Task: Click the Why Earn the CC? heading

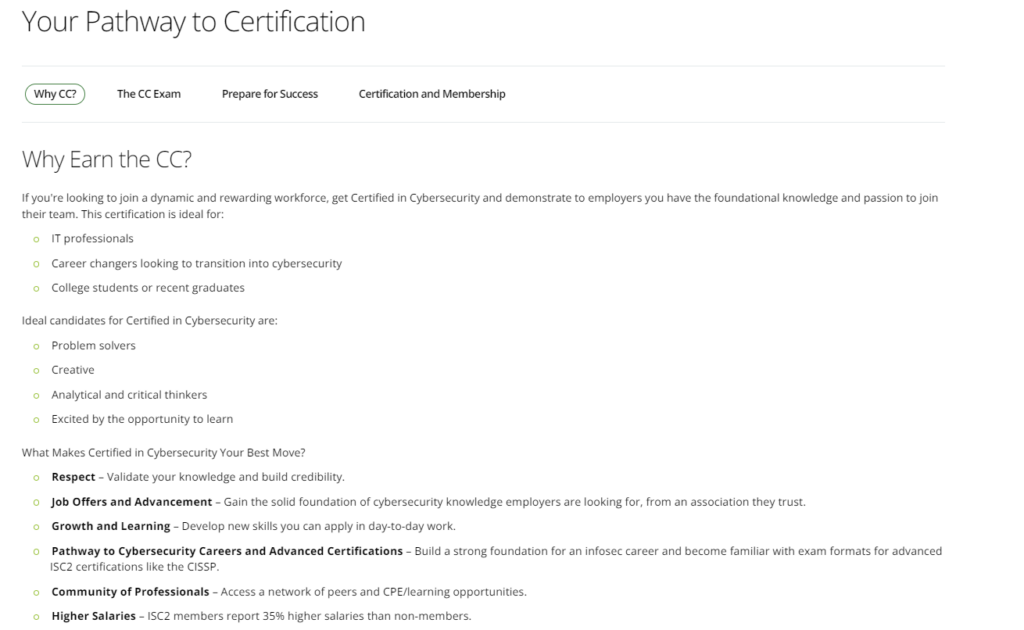Action: click(x=106, y=159)
